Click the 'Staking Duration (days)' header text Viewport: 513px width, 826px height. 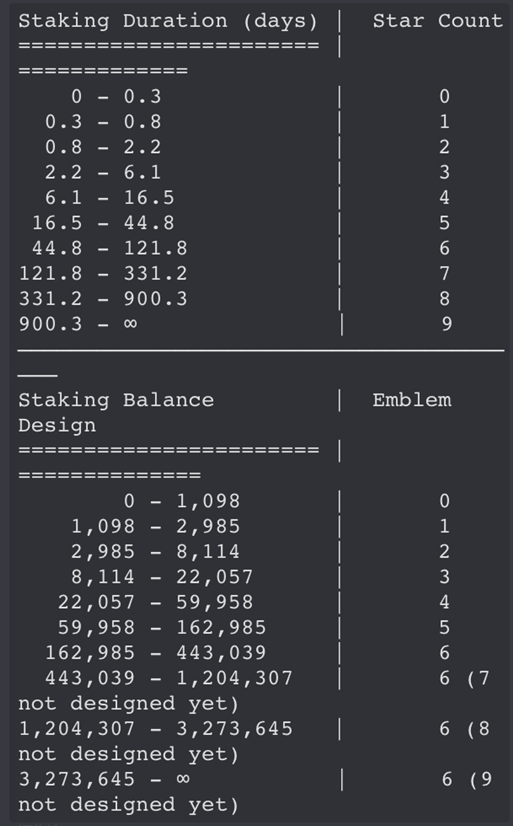point(168,21)
